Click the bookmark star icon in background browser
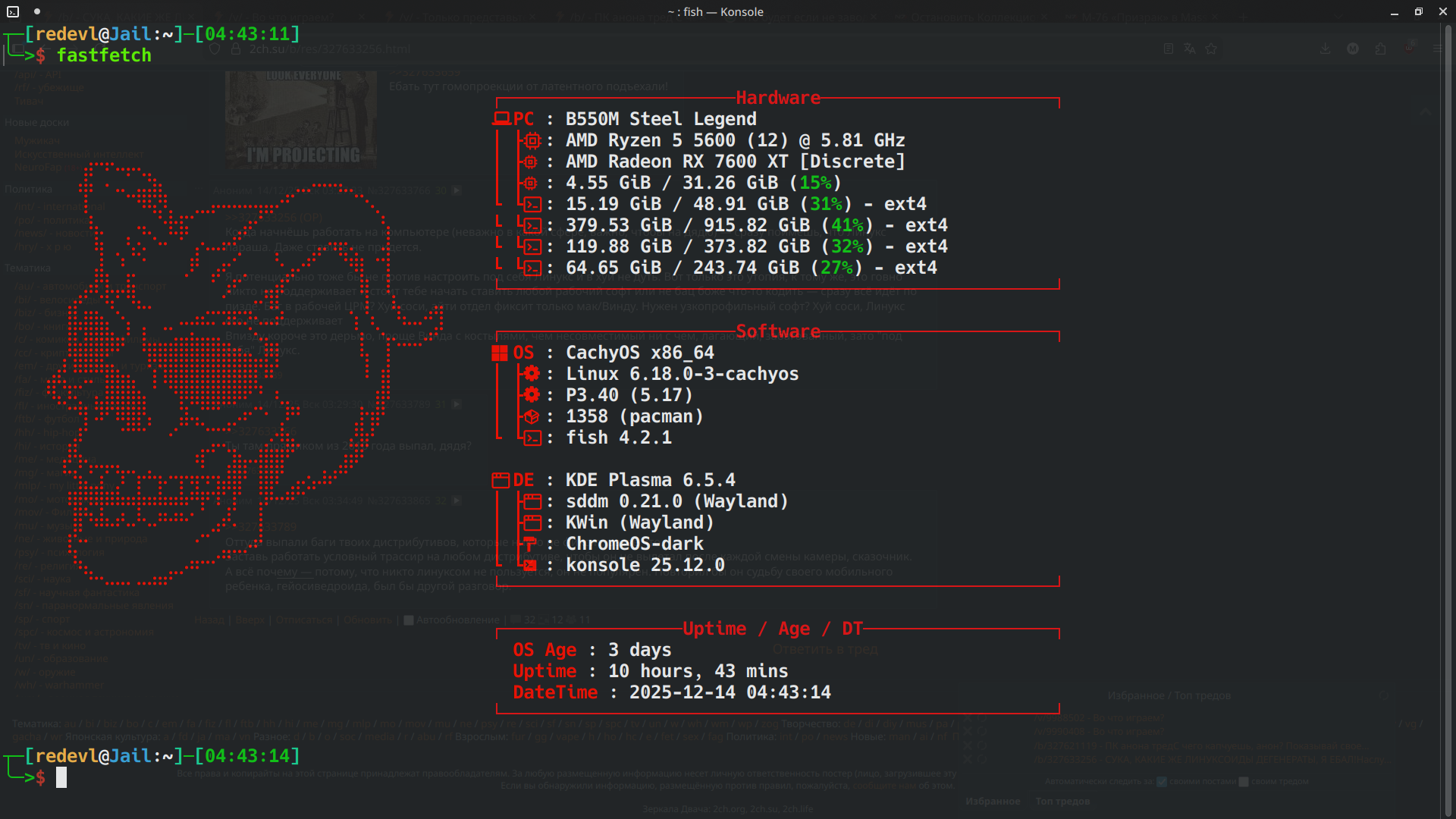 1211,49
